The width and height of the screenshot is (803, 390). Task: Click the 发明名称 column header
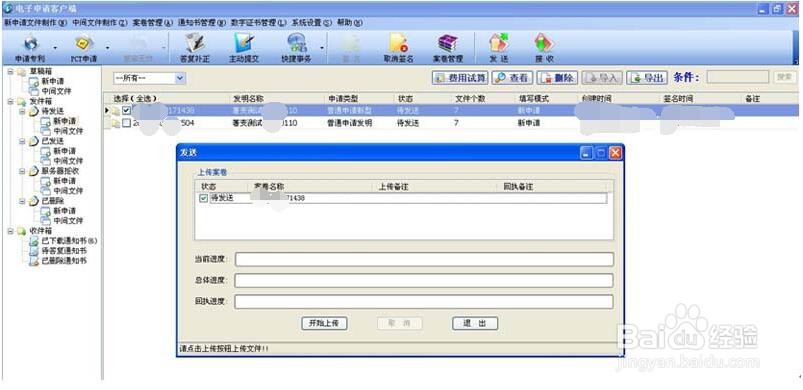(x=249, y=99)
